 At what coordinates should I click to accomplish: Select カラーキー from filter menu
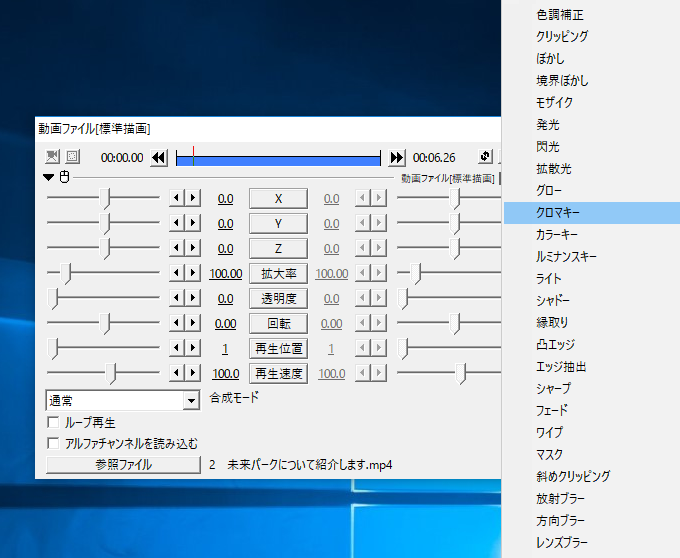coord(590,235)
